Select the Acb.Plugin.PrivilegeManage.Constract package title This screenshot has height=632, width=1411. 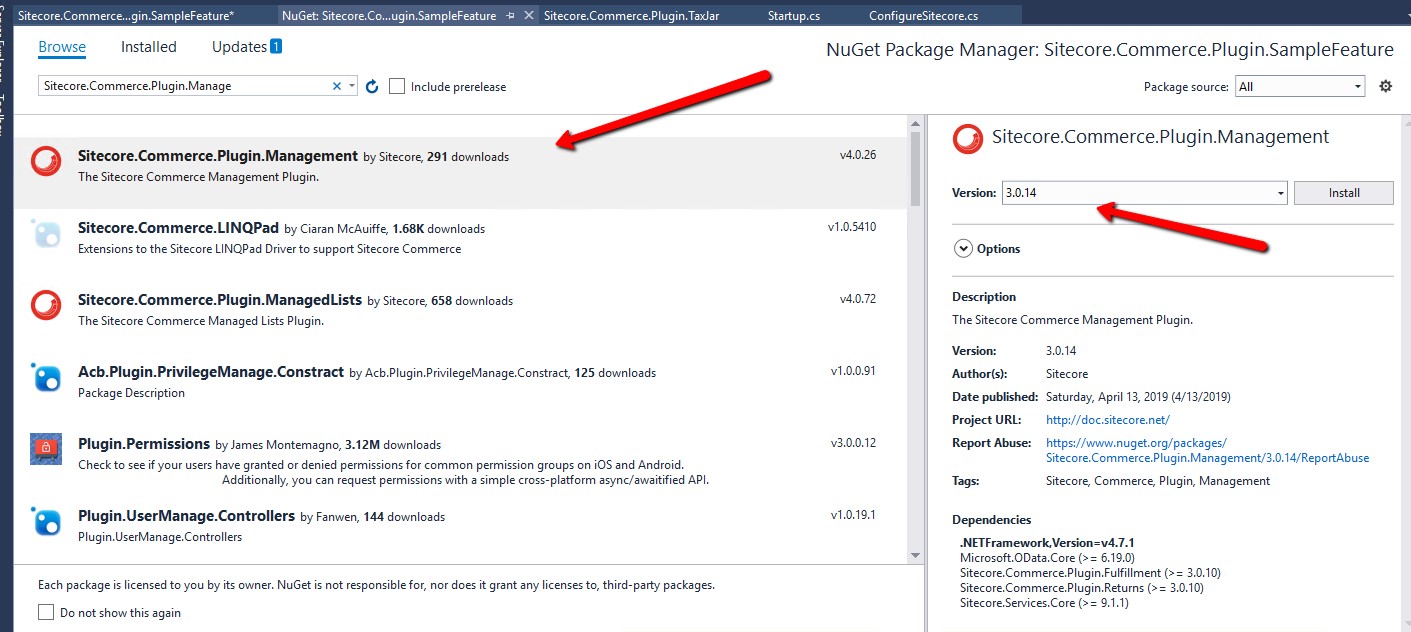point(211,372)
